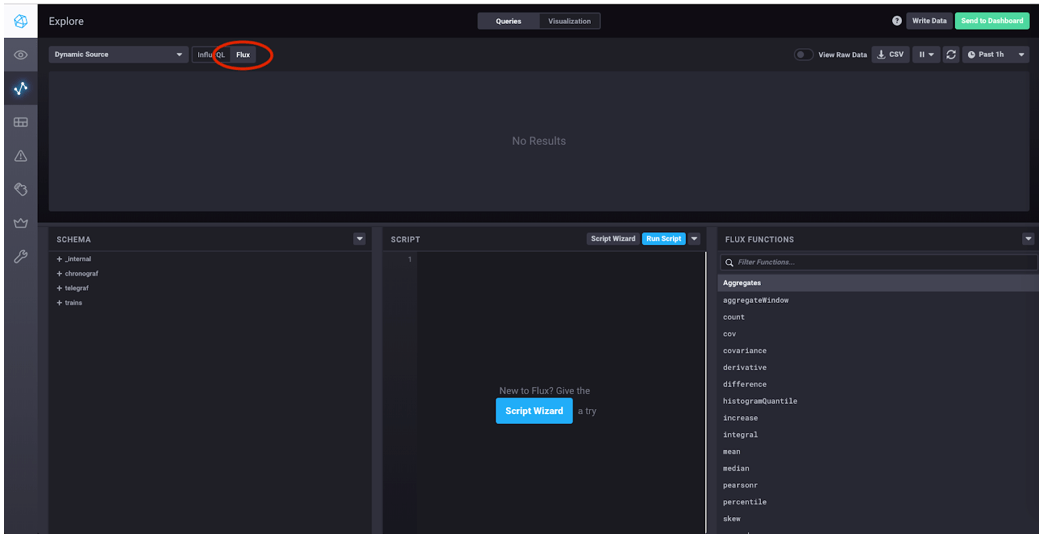Open the Status page eye icon

tap(20, 54)
